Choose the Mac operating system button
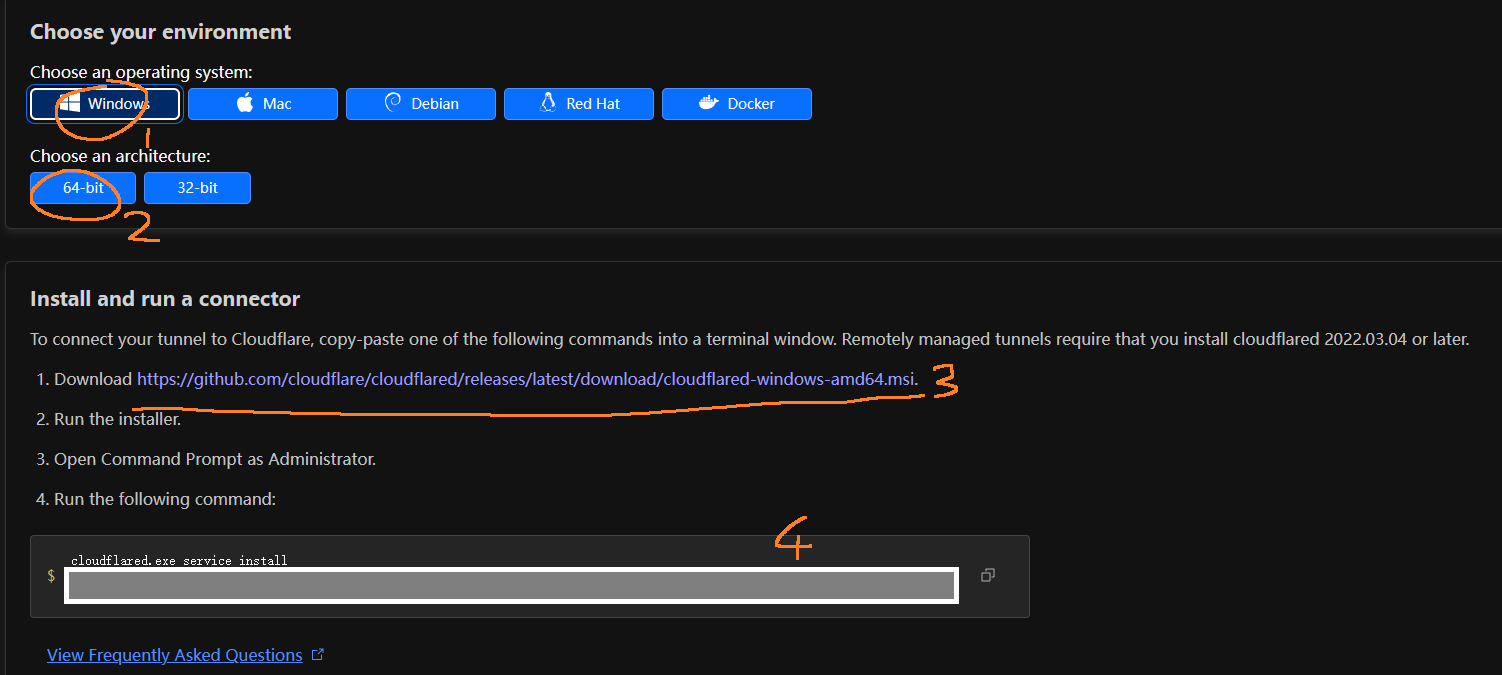 pos(263,104)
